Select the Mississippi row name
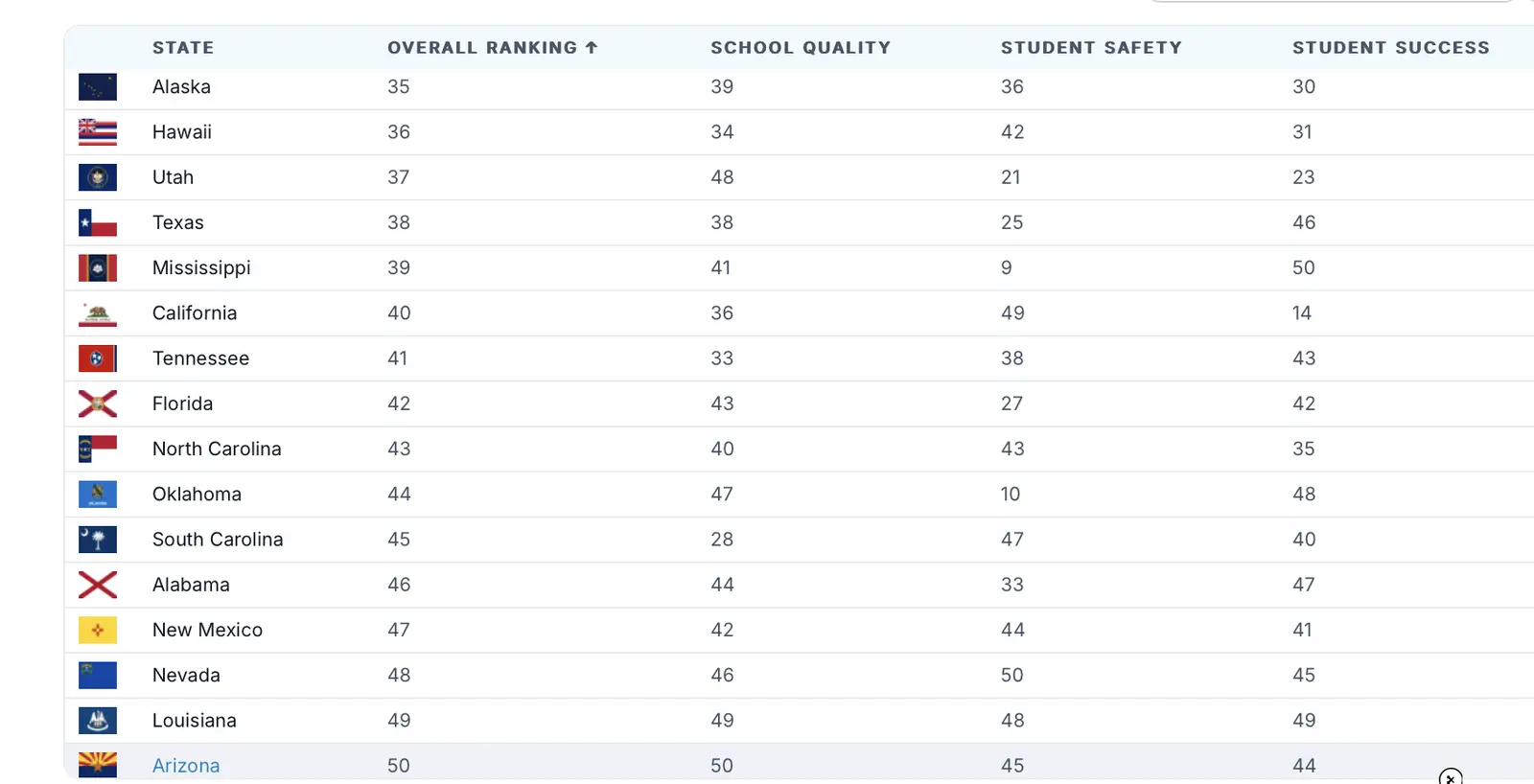The height and width of the screenshot is (784, 1534). click(201, 268)
